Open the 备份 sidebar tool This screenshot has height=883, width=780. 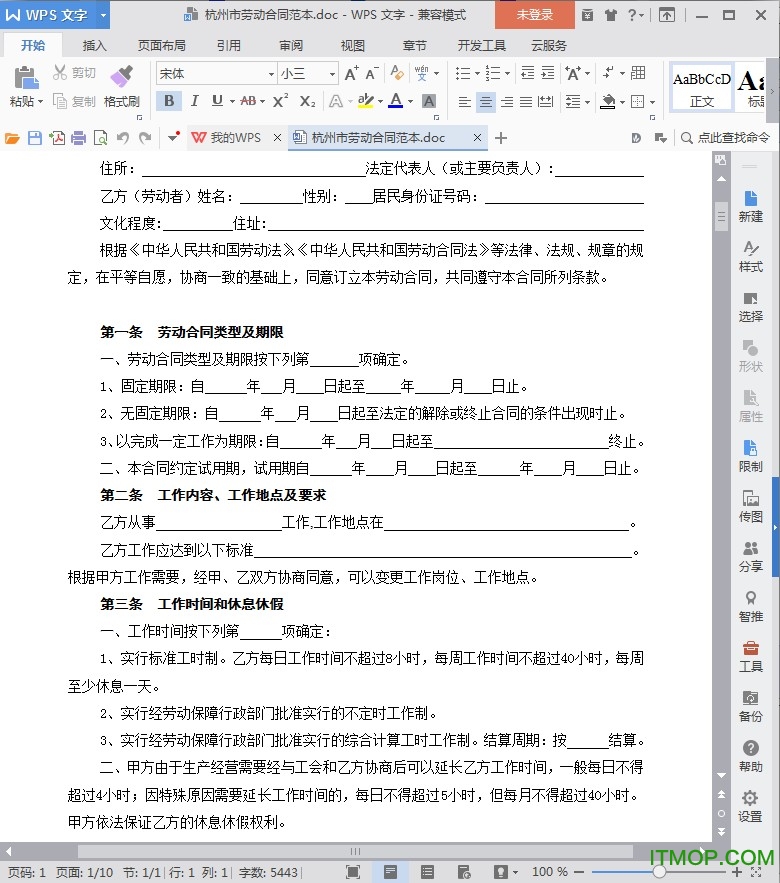(x=750, y=706)
